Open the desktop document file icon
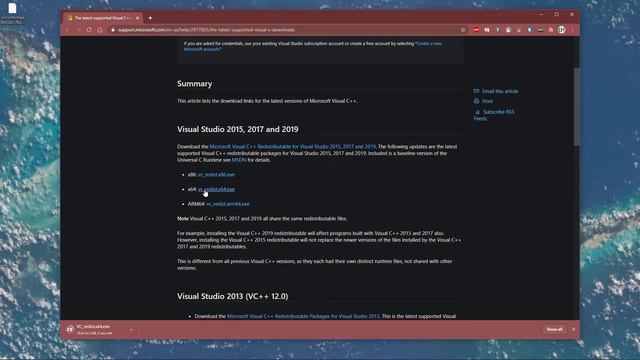The width and height of the screenshot is (640, 360). (12, 9)
